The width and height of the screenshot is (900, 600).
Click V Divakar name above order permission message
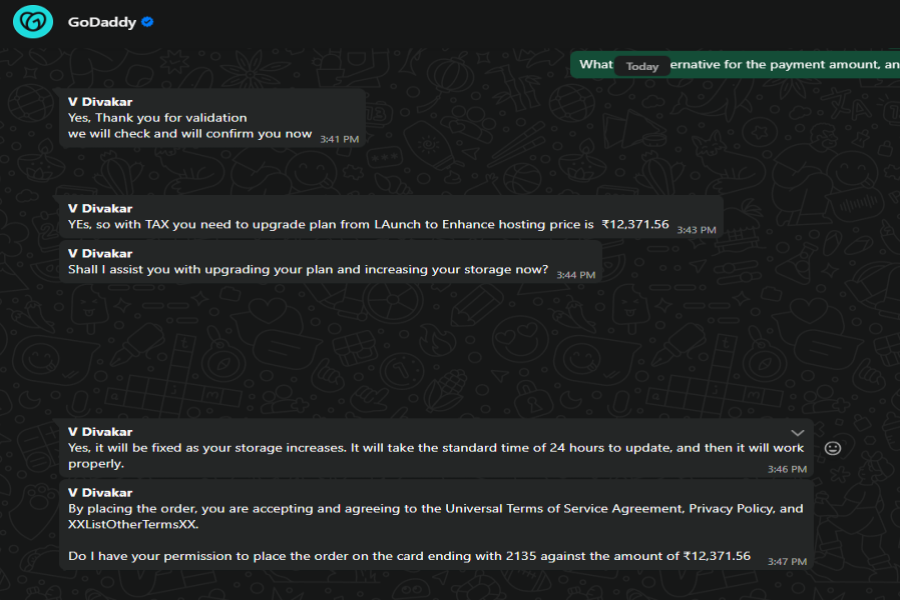100,492
